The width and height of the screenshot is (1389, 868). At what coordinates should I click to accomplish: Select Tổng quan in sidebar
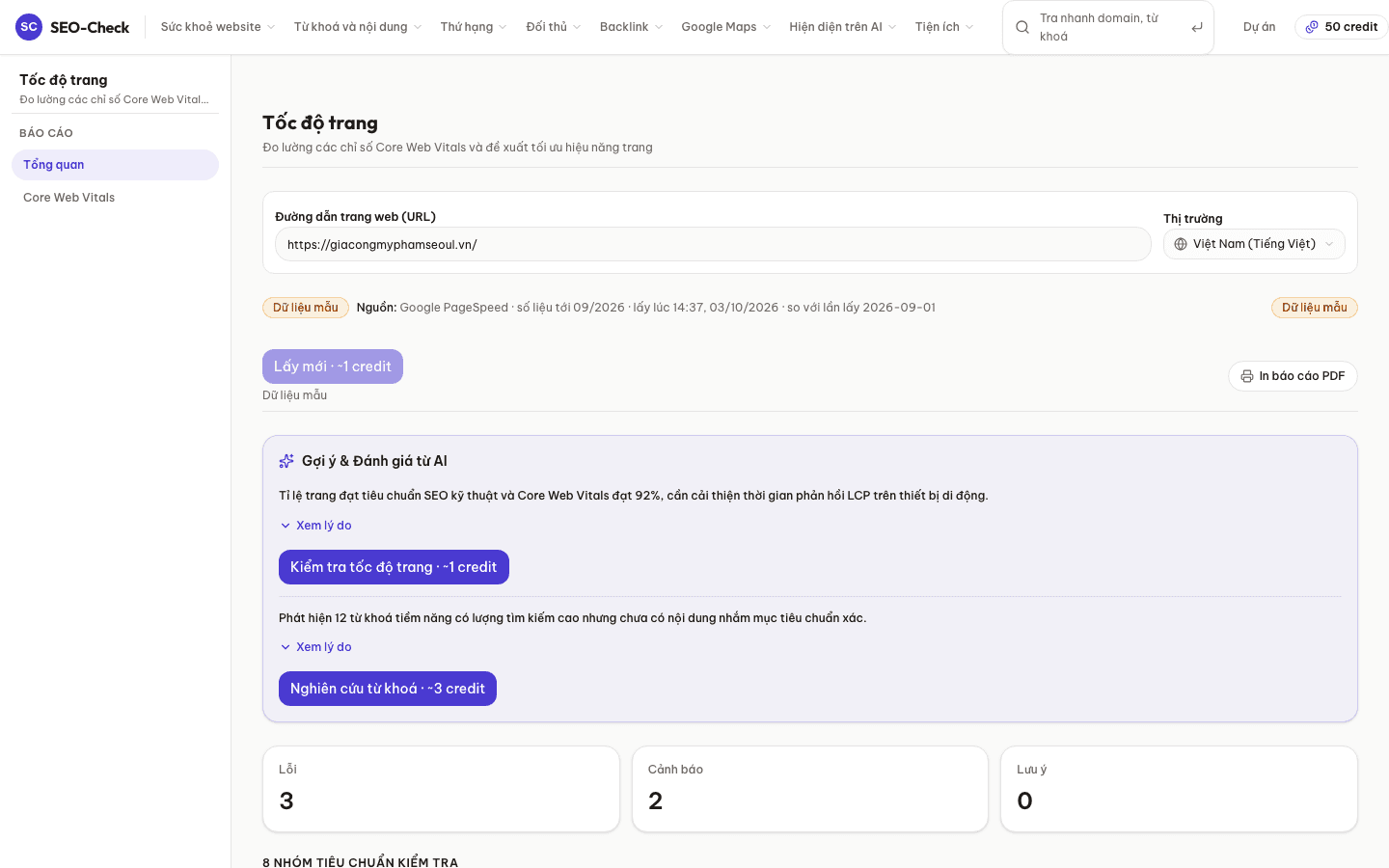[x=115, y=165]
